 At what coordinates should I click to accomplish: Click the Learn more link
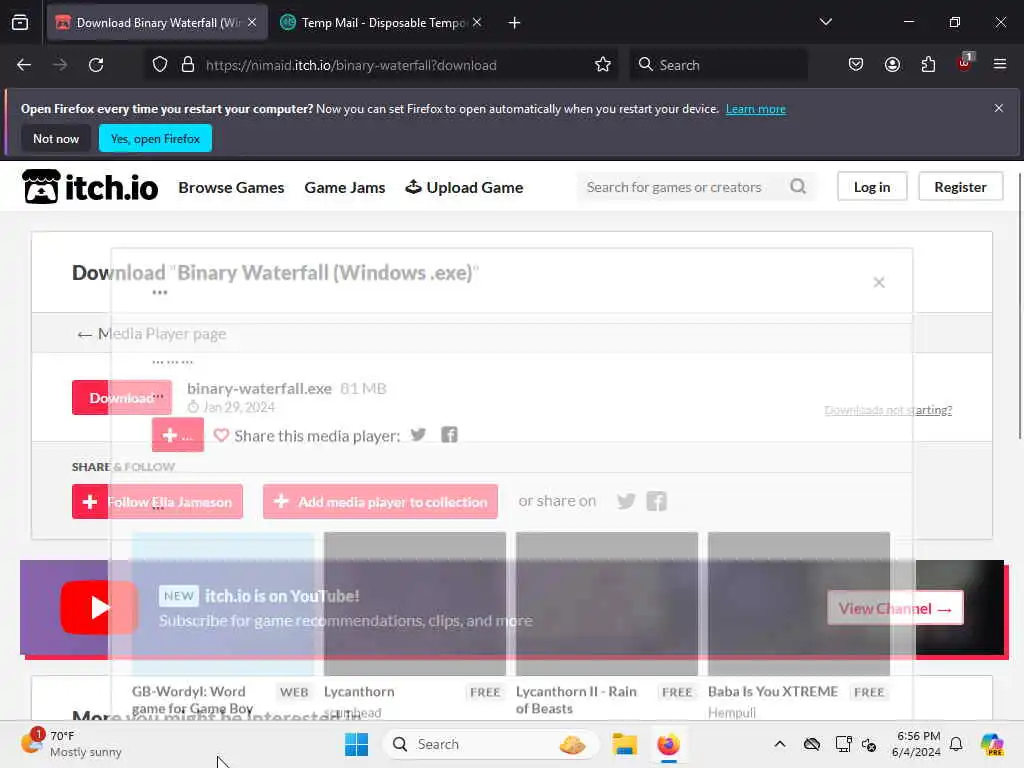pyautogui.click(x=756, y=109)
